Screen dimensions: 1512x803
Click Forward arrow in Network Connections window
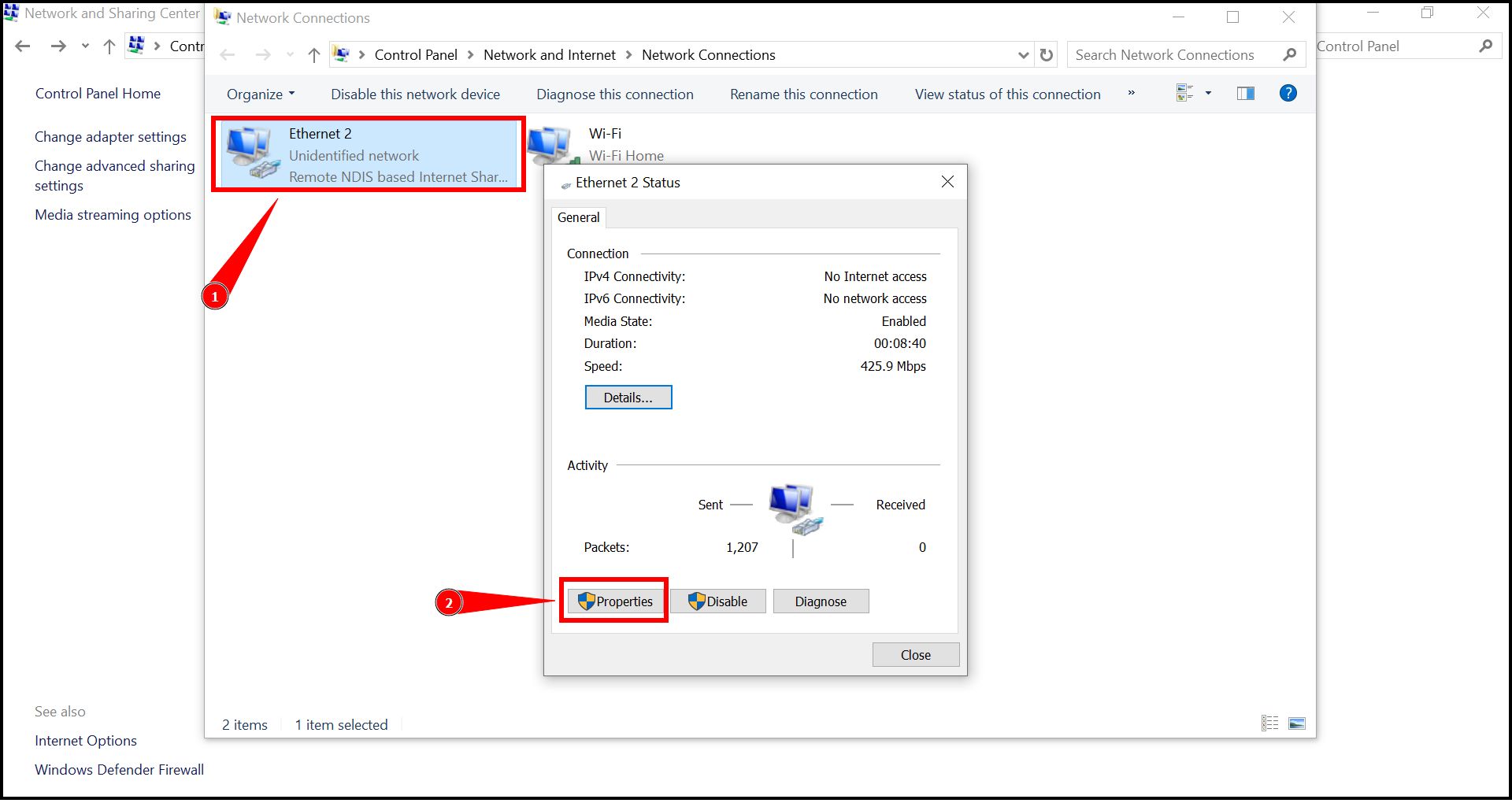click(x=263, y=55)
